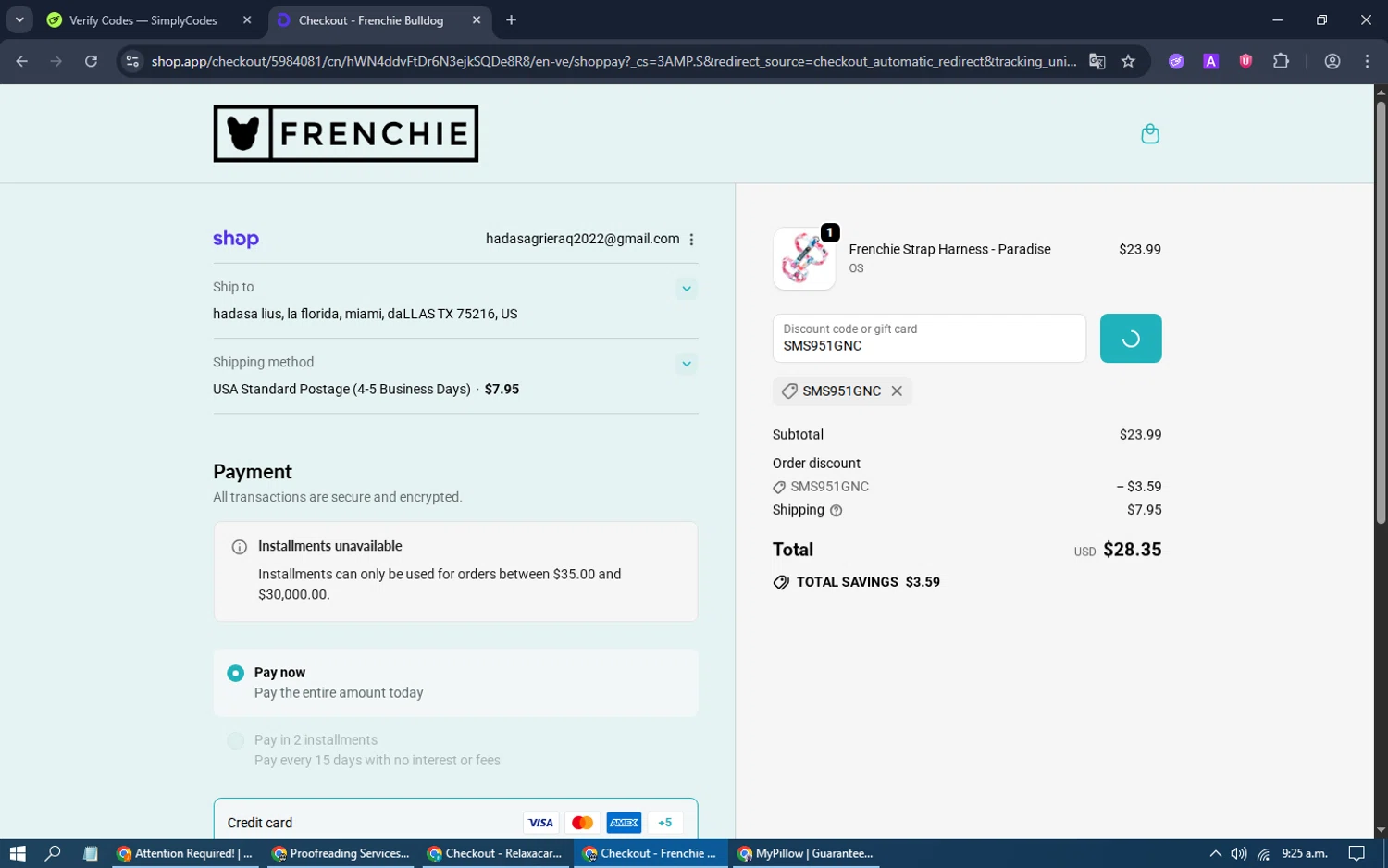Go forward to the next page
This screenshot has width=1388, height=868.
coord(56,61)
